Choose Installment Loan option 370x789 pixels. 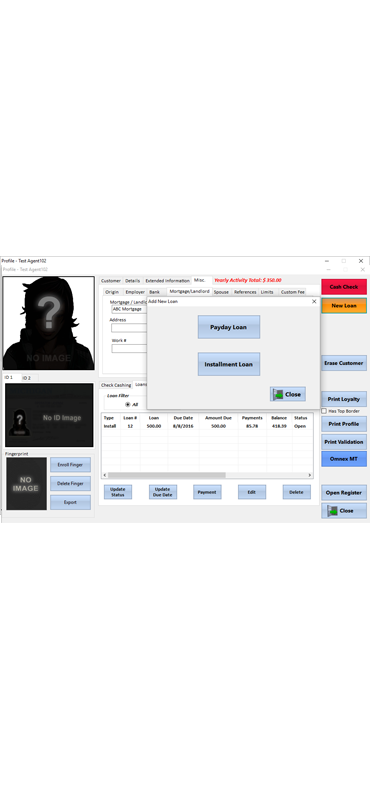click(229, 364)
